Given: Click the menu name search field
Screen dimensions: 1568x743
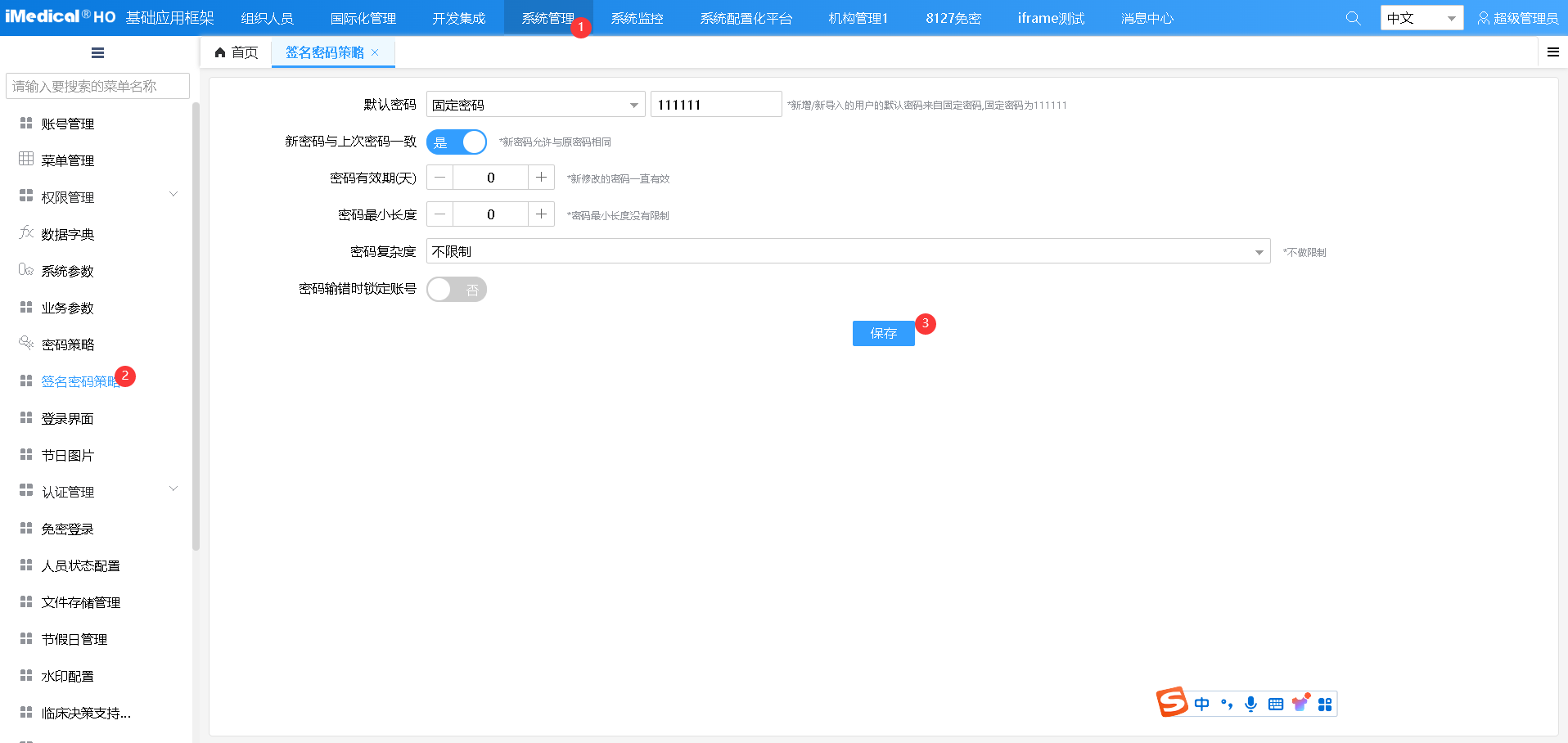Looking at the screenshot, I should pyautogui.click(x=97, y=86).
